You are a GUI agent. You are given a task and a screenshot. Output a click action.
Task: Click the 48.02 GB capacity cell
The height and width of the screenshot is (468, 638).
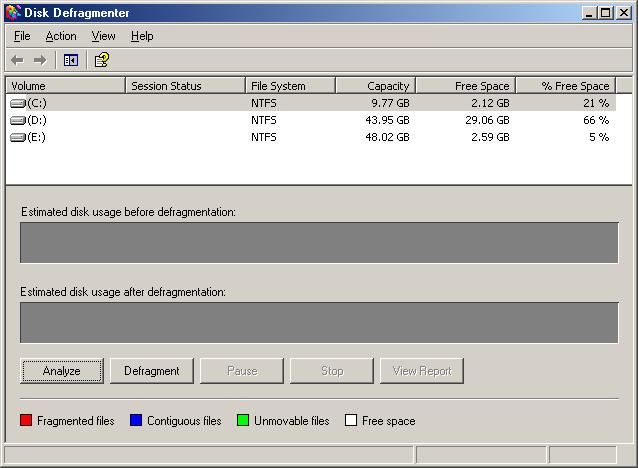point(387,138)
